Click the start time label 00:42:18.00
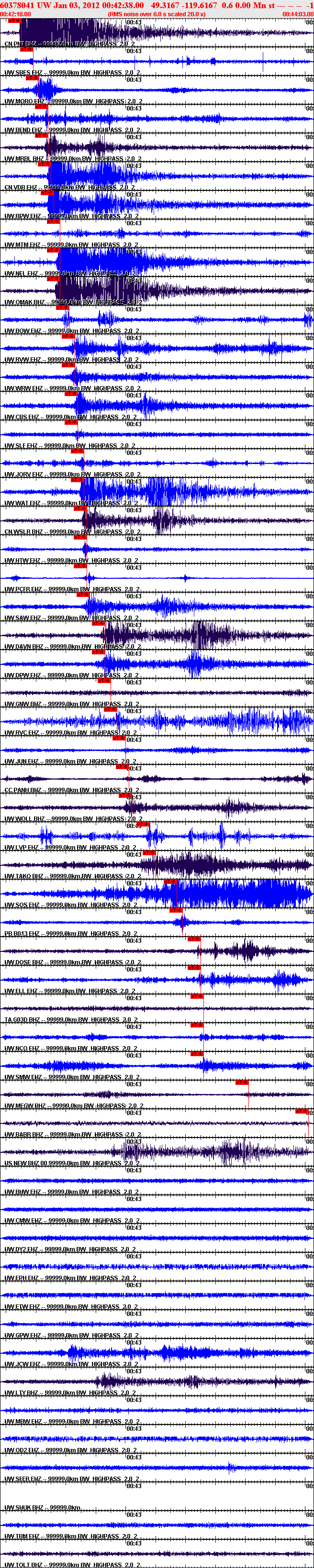This screenshot has width=314, height=1568. (x=16, y=14)
